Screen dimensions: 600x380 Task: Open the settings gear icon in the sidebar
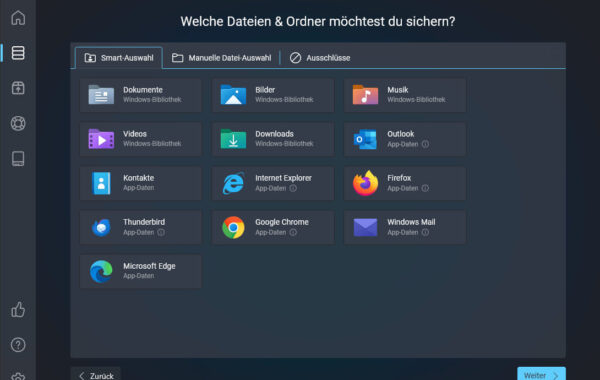coord(18,376)
